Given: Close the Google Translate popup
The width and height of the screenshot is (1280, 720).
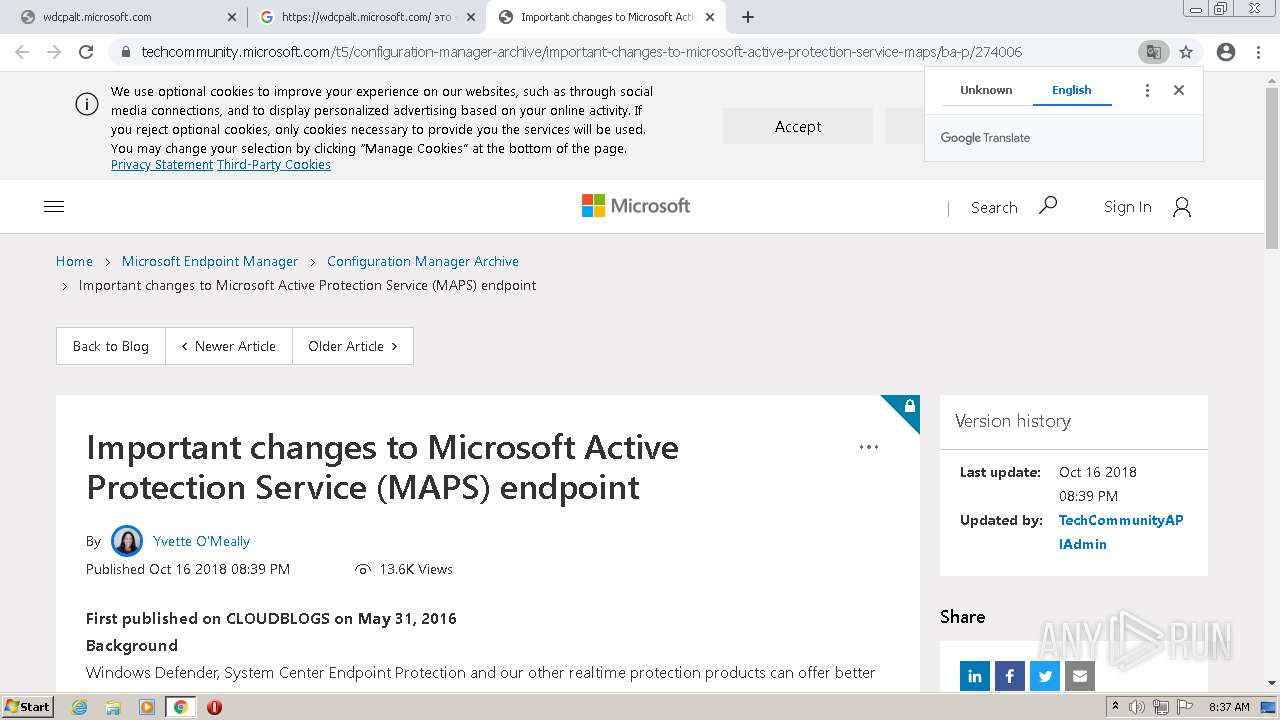Looking at the screenshot, I should pyautogui.click(x=1179, y=90).
